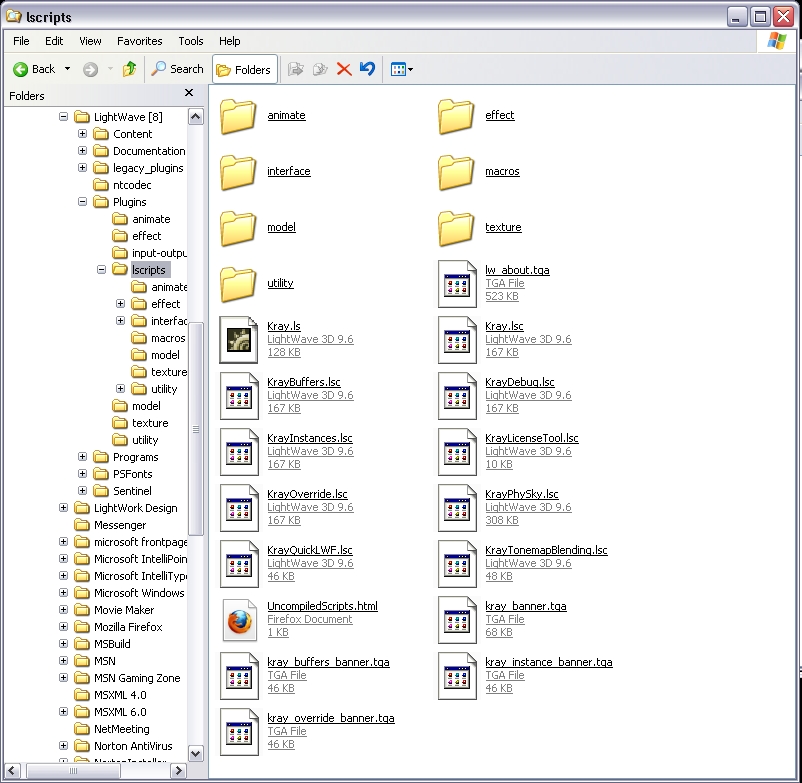802x783 pixels.
Task: Expand the Programs folder node
Action: (83, 457)
